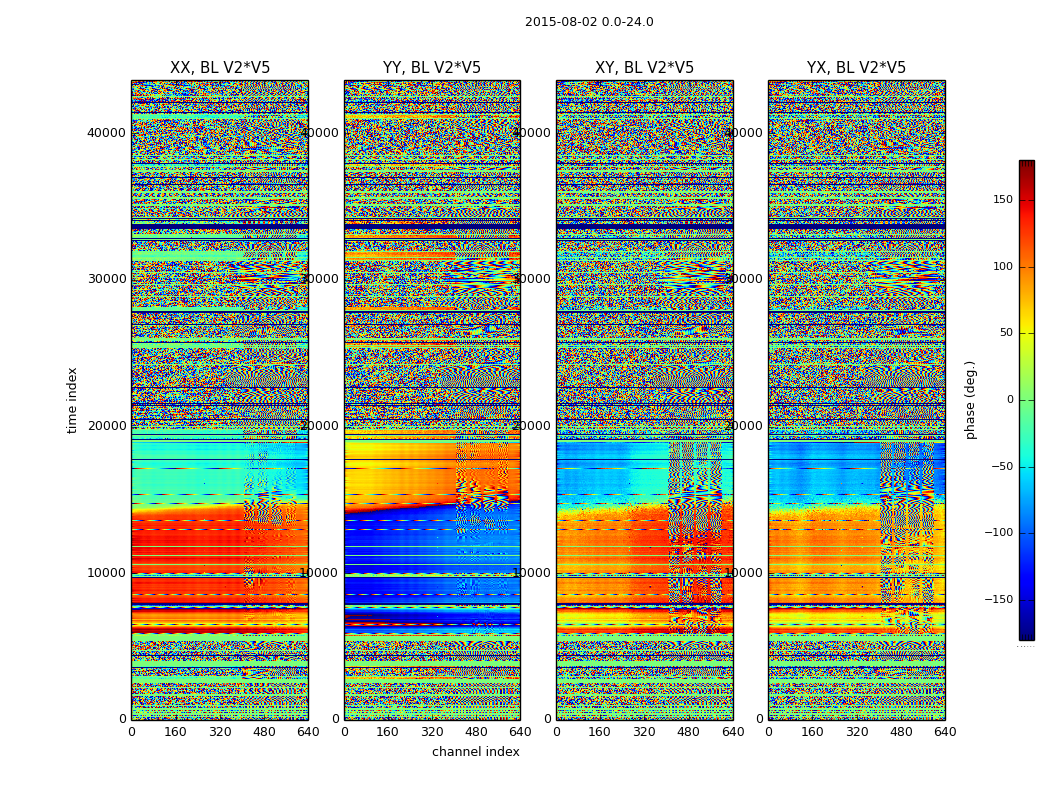Click x-axis tick '320' under XY panel
The height and width of the screenshot is (800, 1050).
[x=644, y=732]
